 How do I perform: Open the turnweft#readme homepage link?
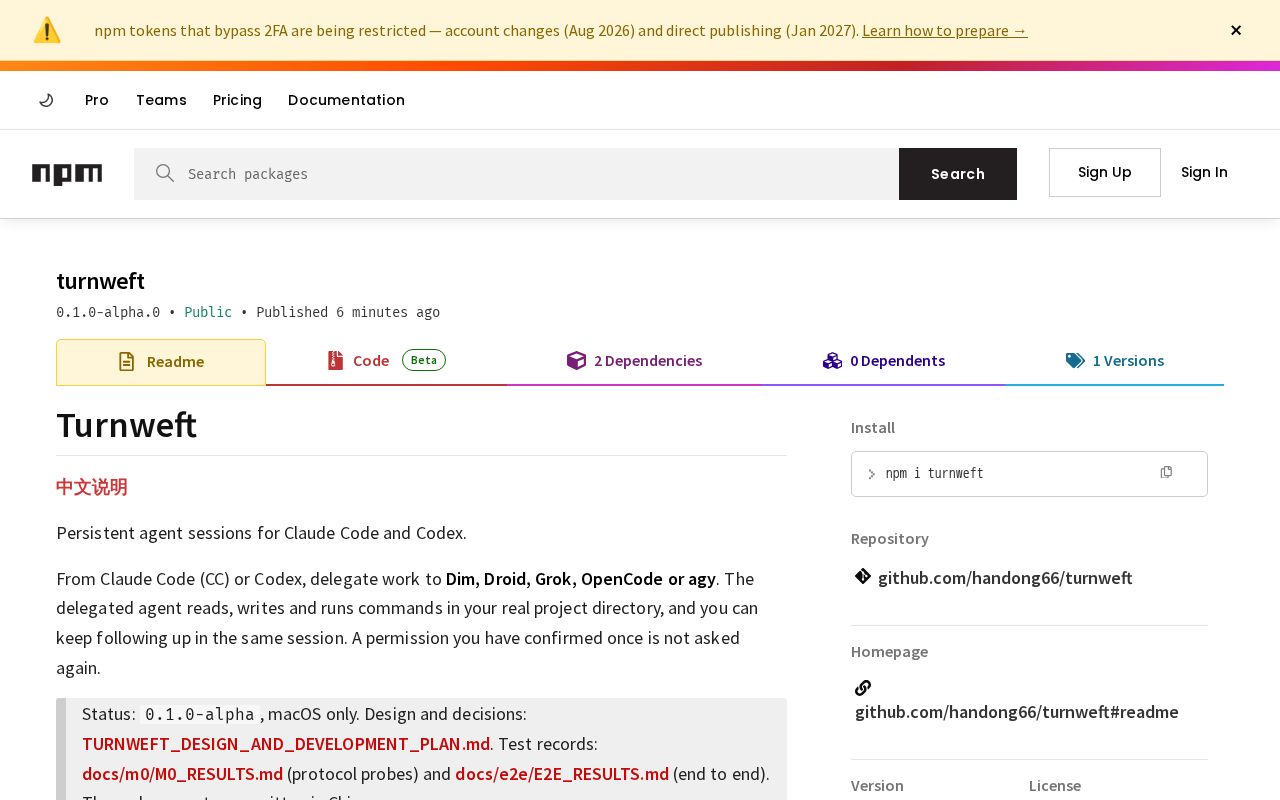pyautogui.click(x=1017, y=712)
